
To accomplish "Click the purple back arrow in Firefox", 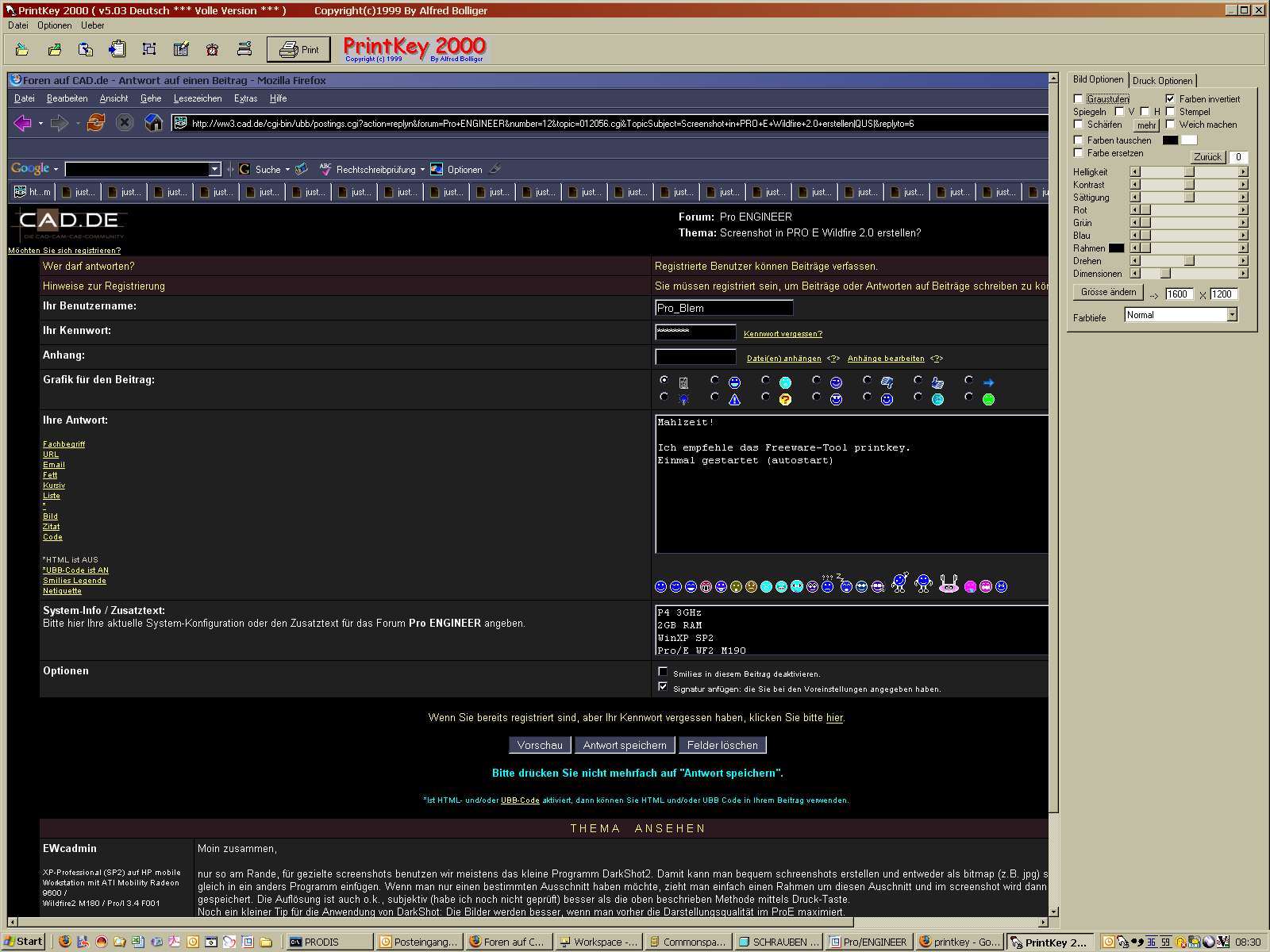I will [x=22, y=123].
